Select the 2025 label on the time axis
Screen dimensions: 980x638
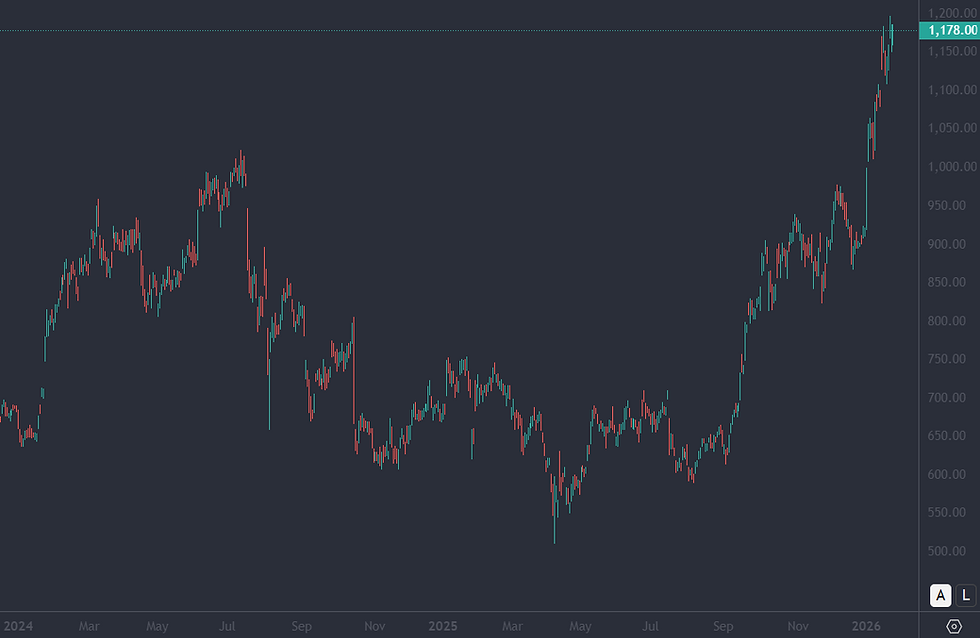pyautogui.click(x=443, y=625)
